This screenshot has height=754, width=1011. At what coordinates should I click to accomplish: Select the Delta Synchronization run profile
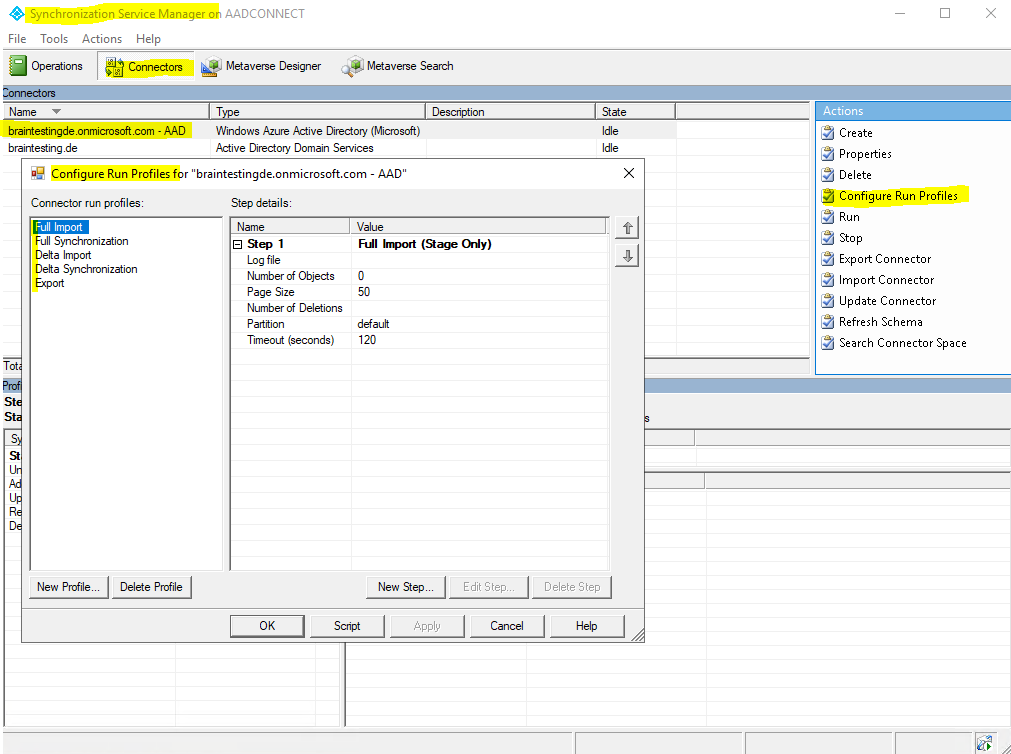86,269
